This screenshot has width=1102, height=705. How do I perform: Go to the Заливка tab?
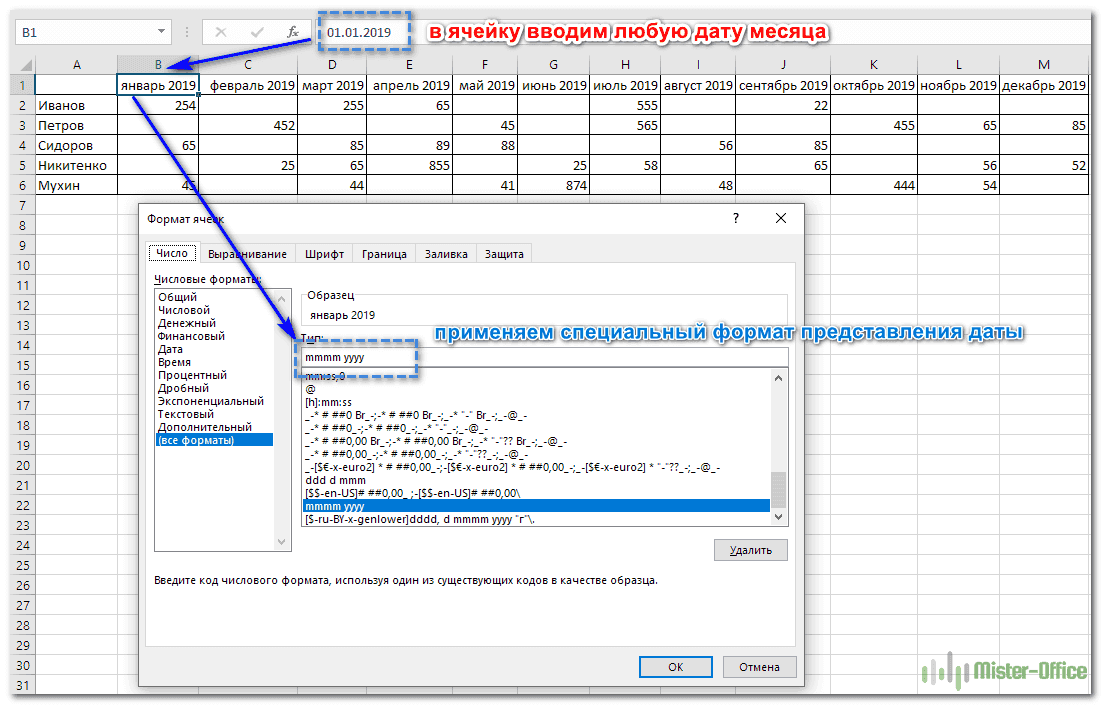445,254
